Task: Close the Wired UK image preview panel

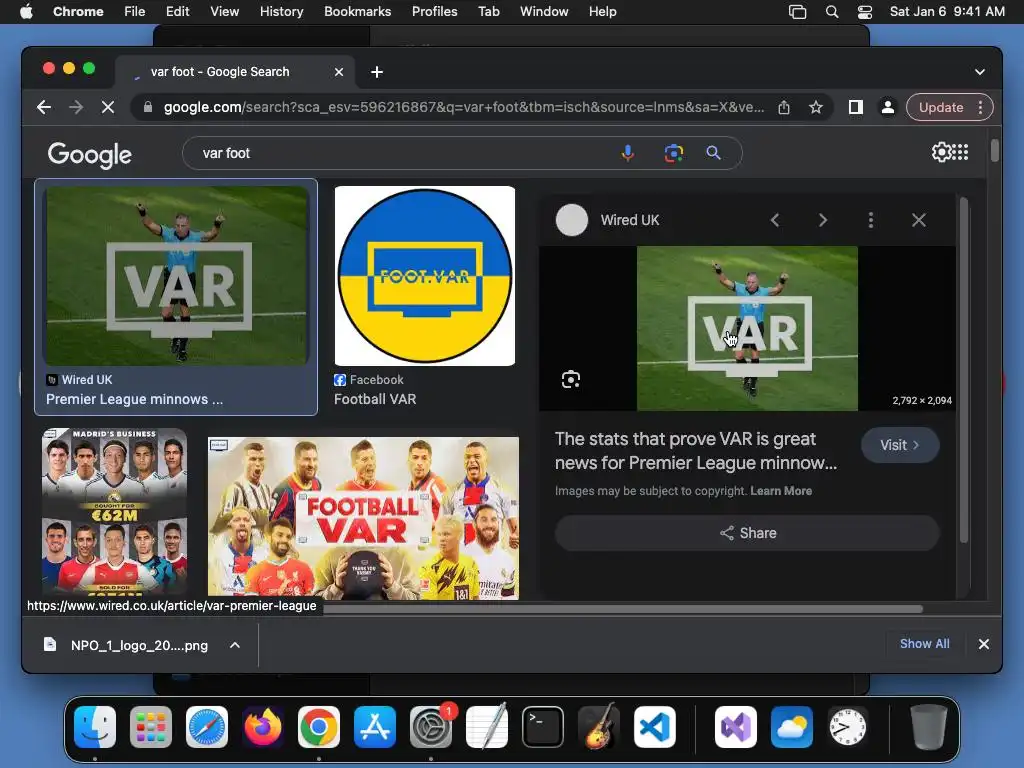Action: pos(919,220)
